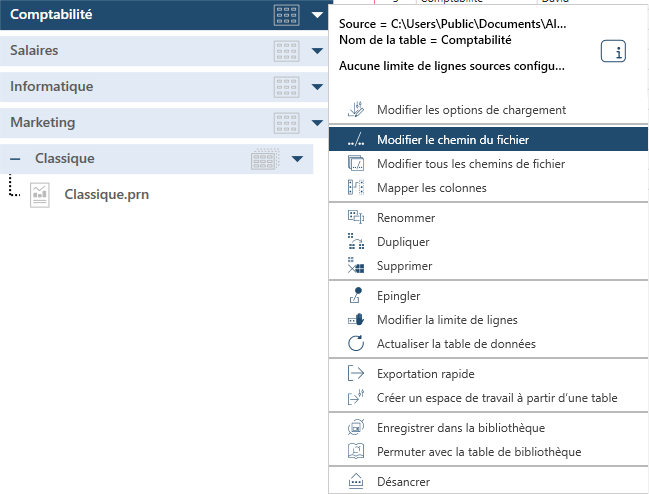
Task: Open the Comptabilité dropdown arrow
Action: [317, 15]
